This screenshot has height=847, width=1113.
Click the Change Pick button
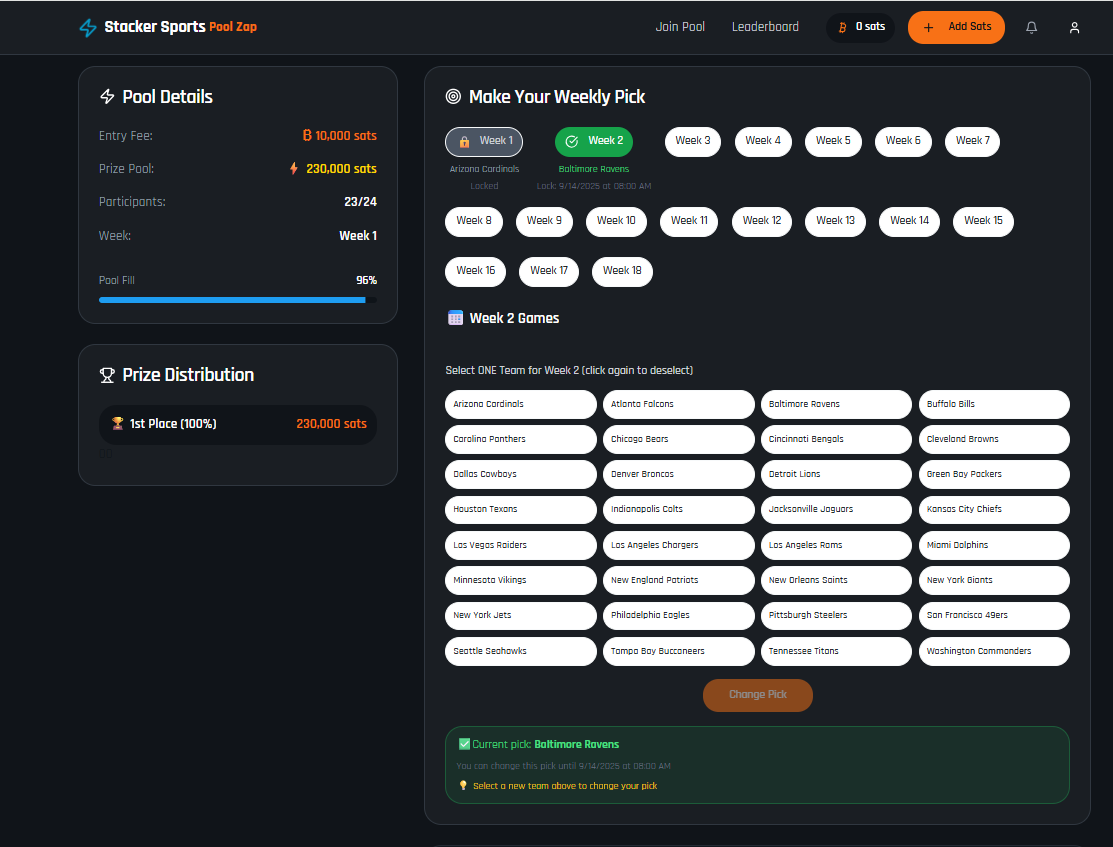click(x=757, y=695)
